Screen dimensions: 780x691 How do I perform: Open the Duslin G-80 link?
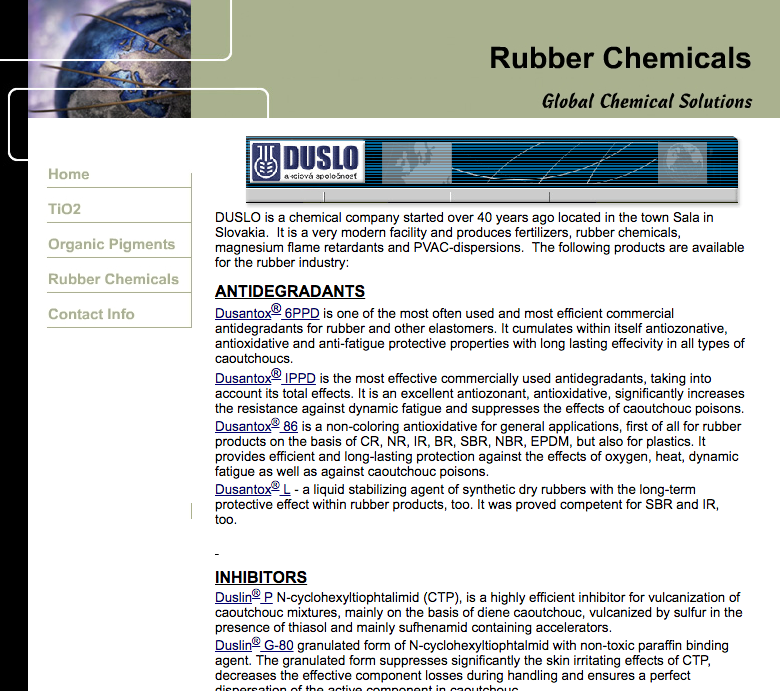click(x=254, y=645)
